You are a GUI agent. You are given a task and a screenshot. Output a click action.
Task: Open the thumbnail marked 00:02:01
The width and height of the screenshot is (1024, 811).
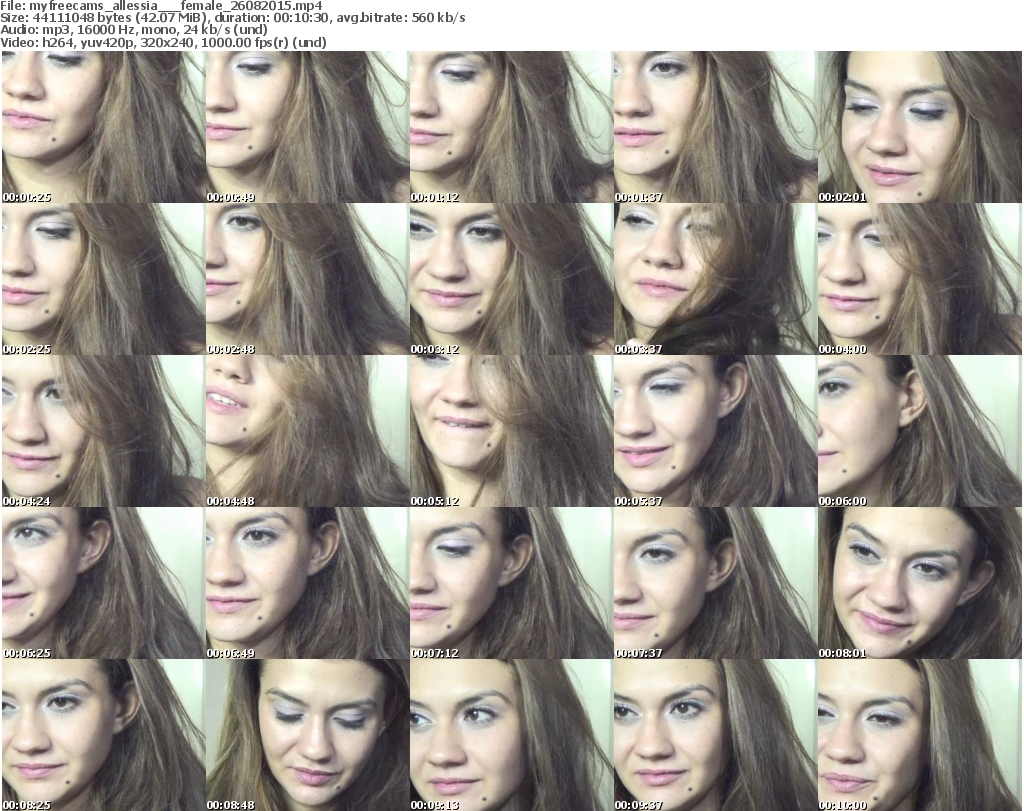point(918,127)
